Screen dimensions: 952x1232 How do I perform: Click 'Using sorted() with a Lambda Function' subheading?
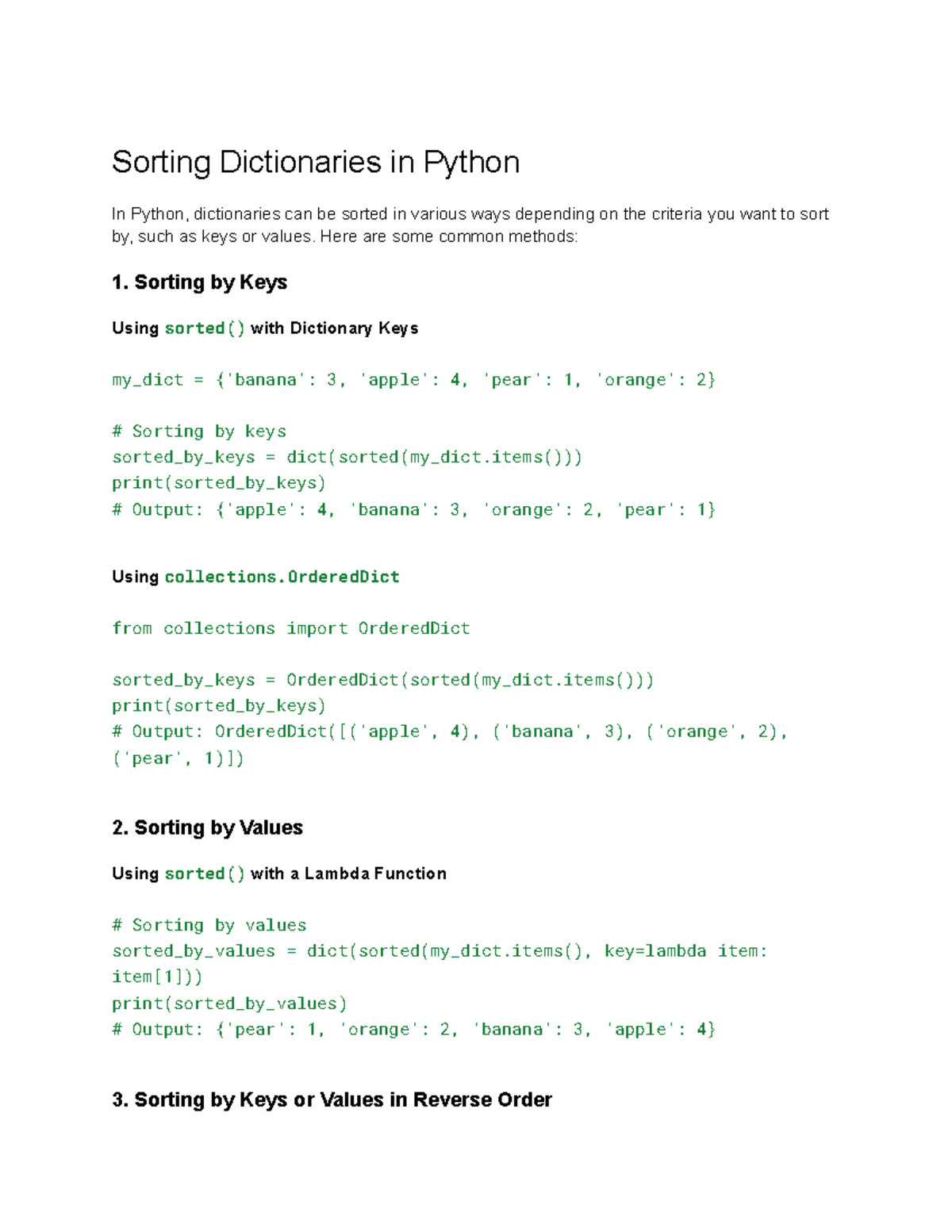279,874
